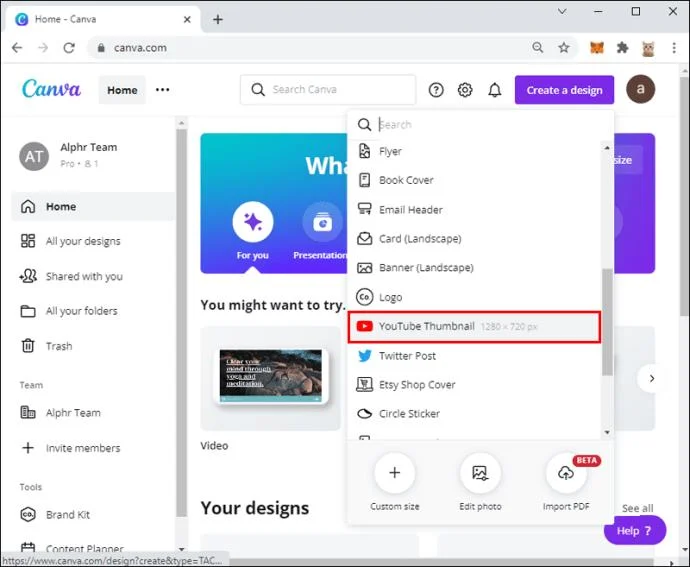Open the Home tab in header

click(122, 90)
